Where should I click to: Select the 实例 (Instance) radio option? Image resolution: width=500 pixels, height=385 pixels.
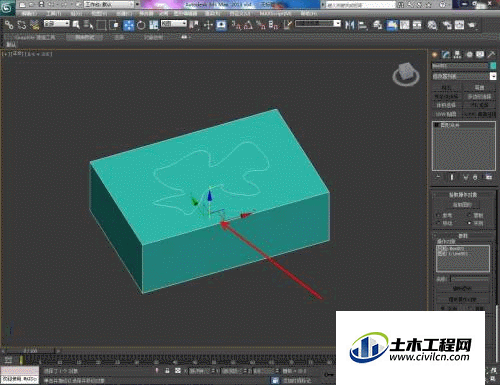pos(475,223)
